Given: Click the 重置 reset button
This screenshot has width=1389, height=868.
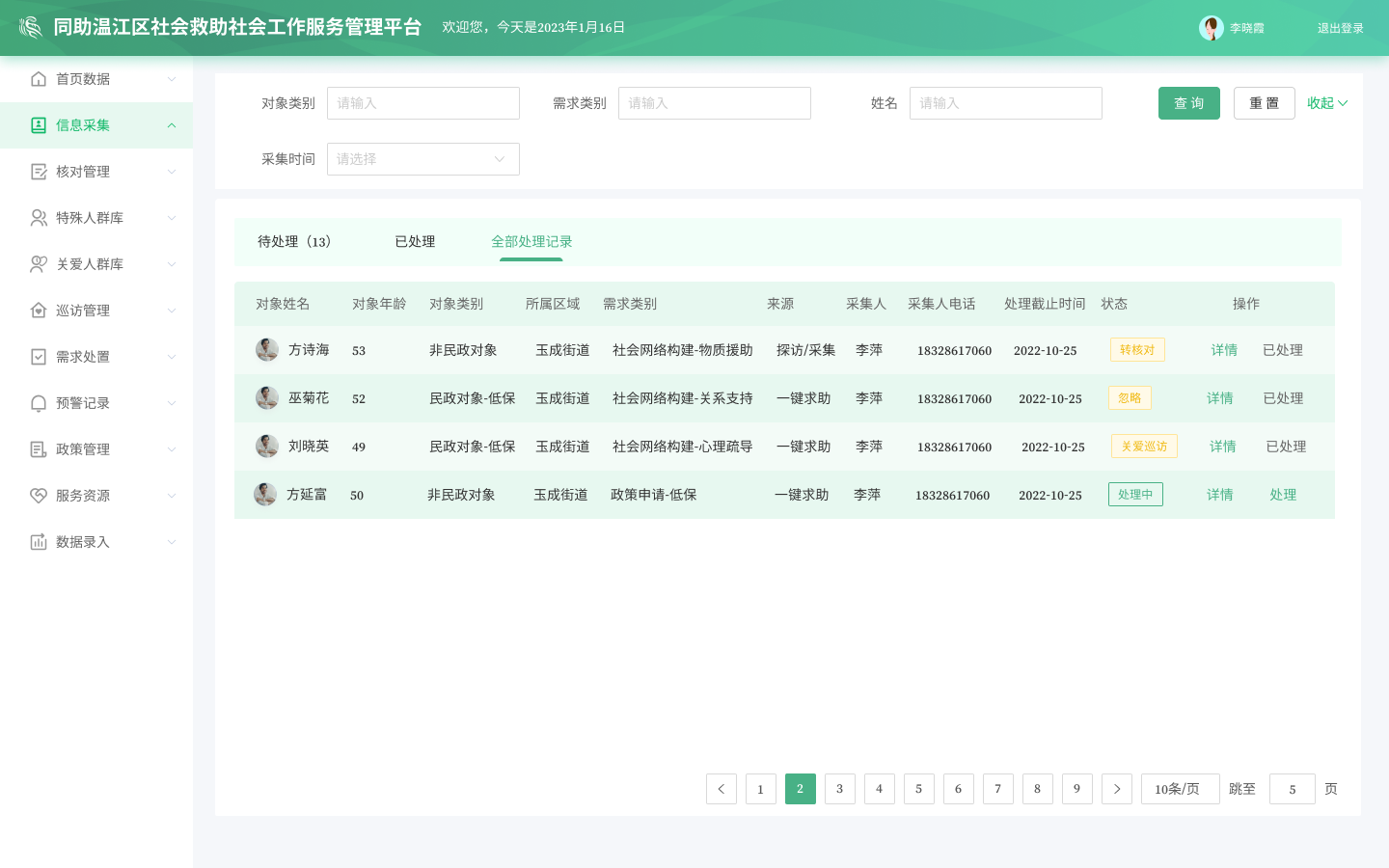Looking at the screenshot, I should (x=1265, y=103).
